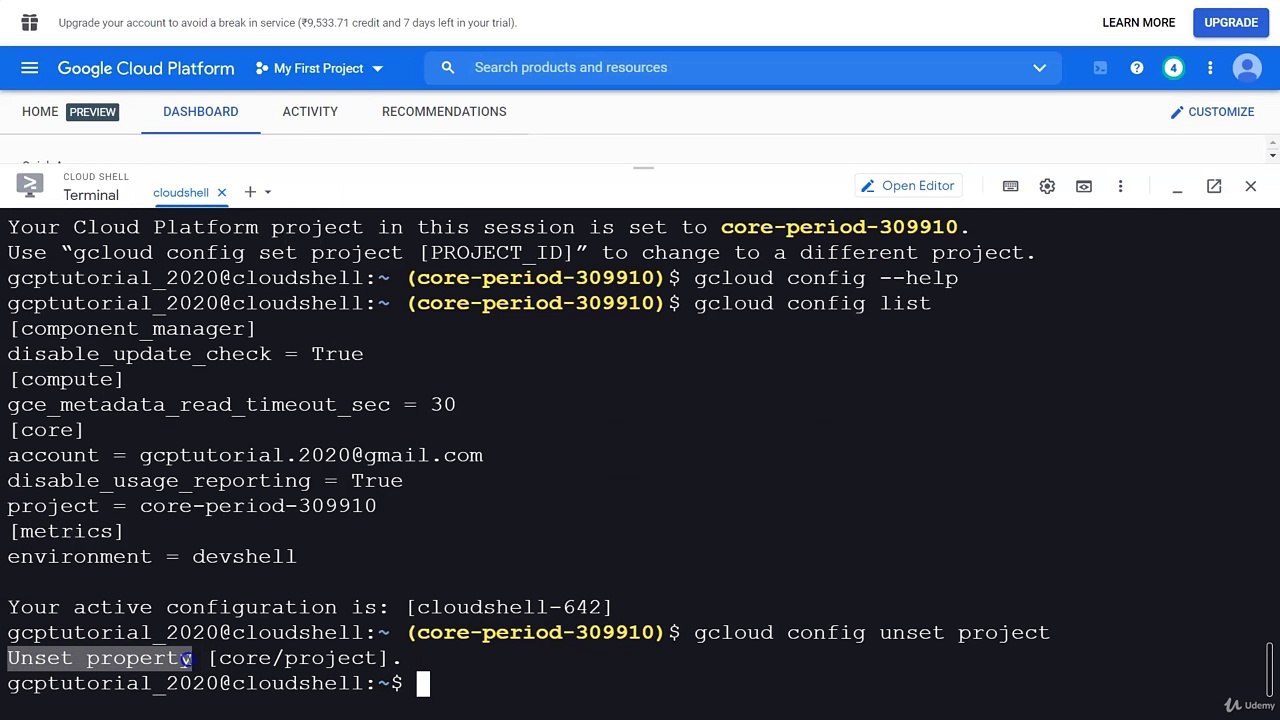The width and height of the screenshot is (1280, 720).
Task: Click the panel resize handle above Cloud Shell
Action: 643,168
